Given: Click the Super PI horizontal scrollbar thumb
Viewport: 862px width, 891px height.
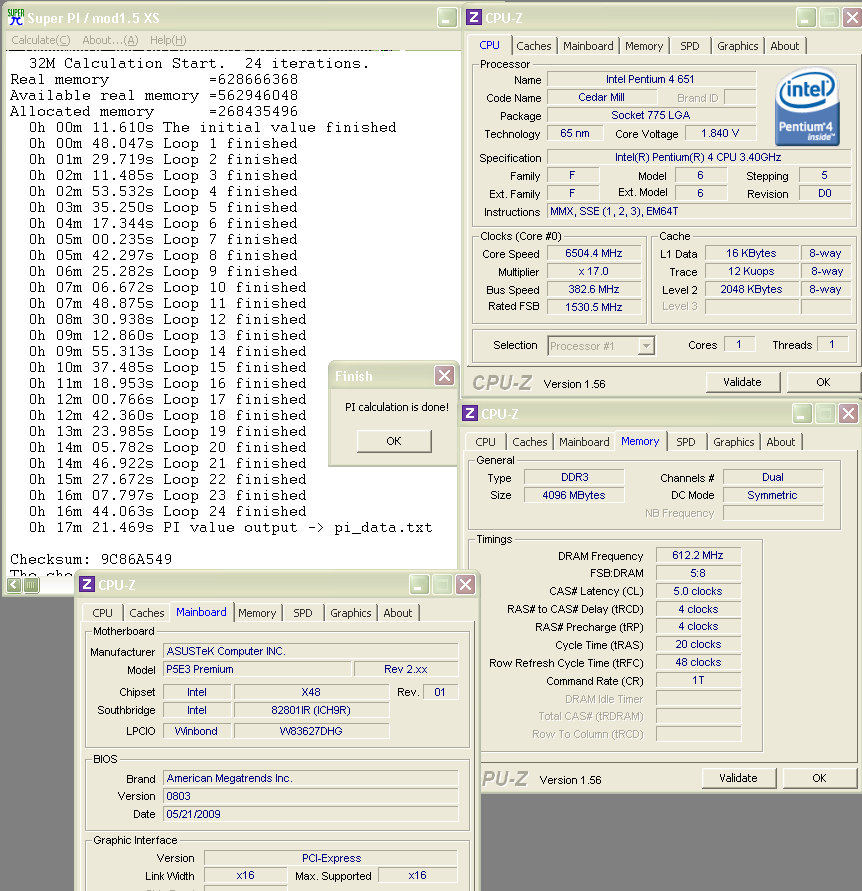Looking at the screenshot, I should point(32,585).
